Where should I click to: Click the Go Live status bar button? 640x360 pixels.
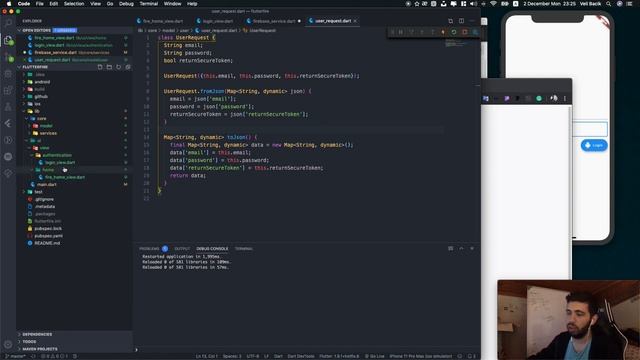tap(374, 356)
